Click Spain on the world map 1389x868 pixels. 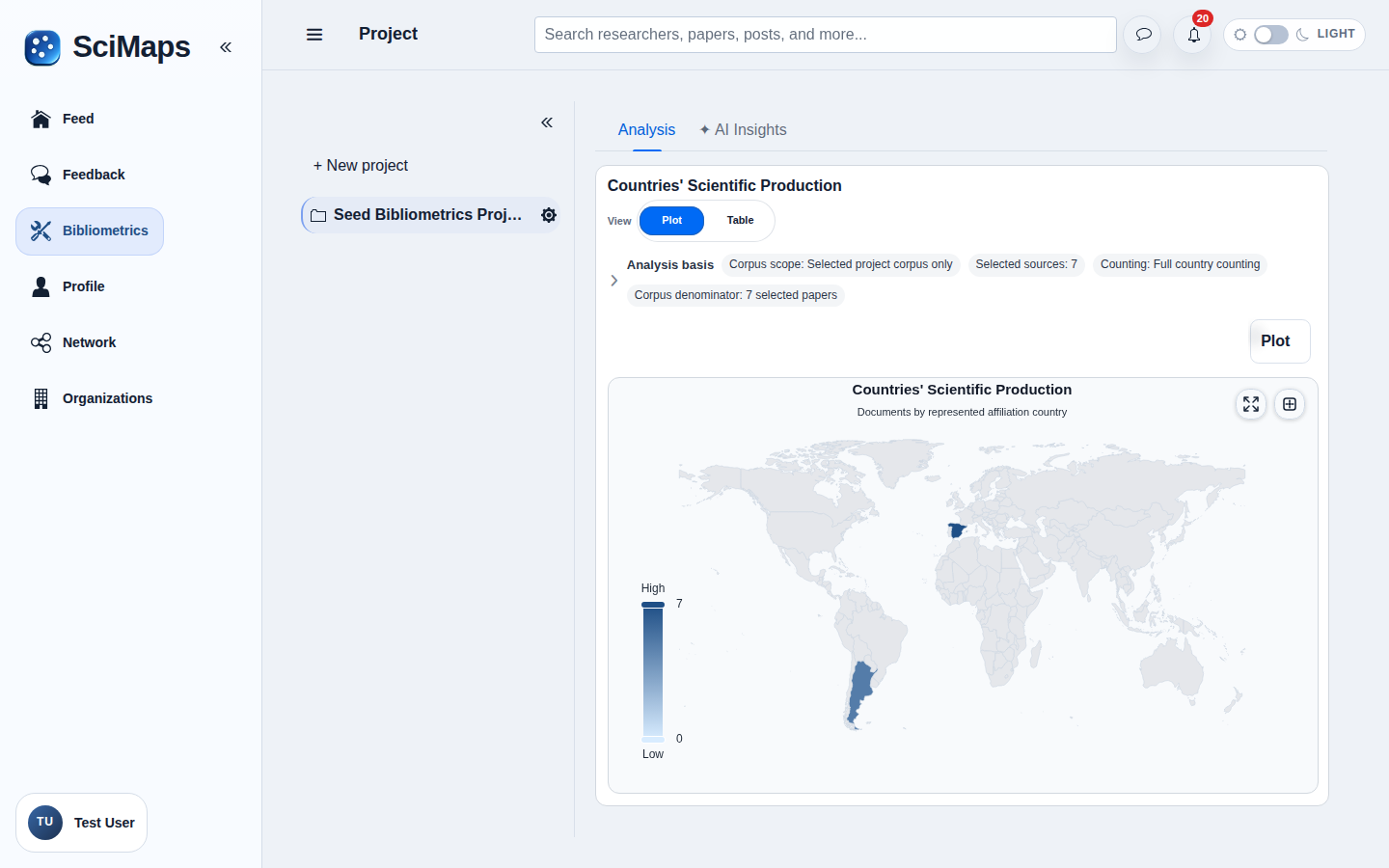coord(956,530)
